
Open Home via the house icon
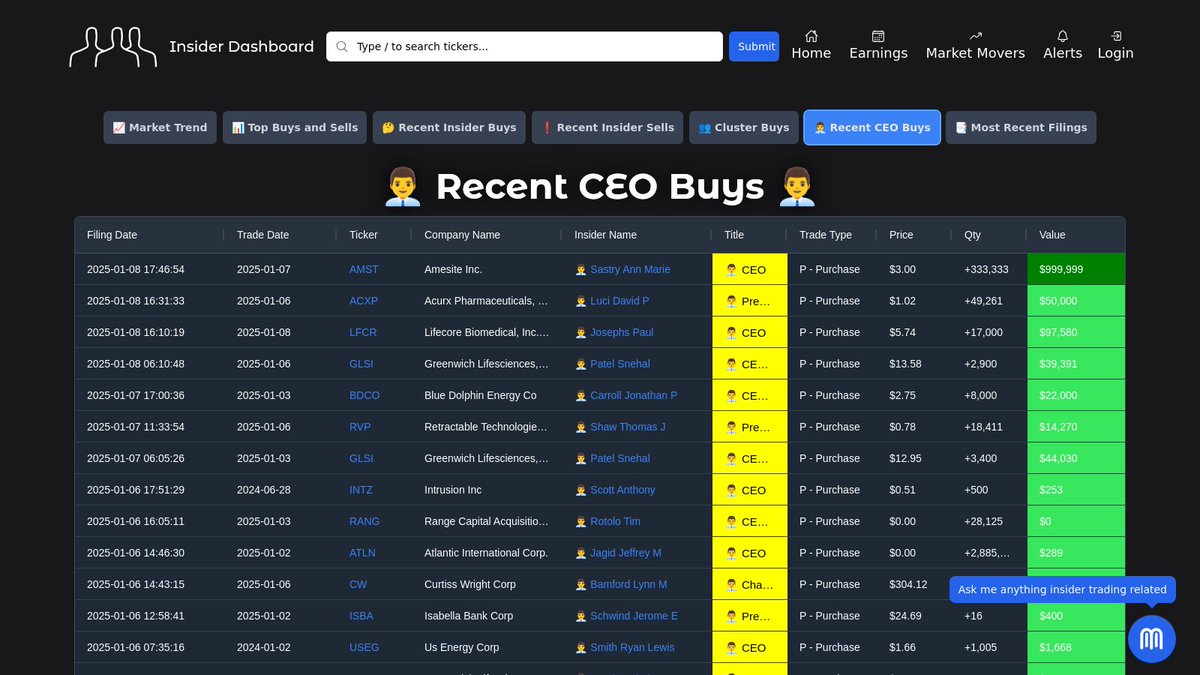811,36
